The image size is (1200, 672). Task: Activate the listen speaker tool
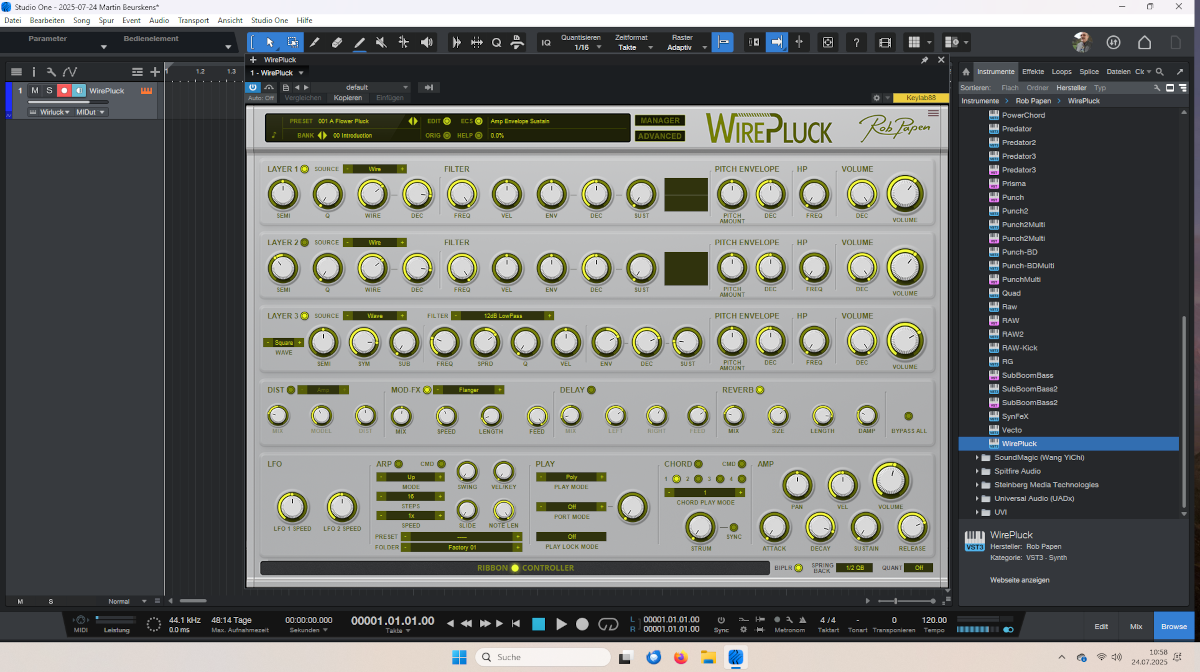pyautogui.click(x=428, y=42)
